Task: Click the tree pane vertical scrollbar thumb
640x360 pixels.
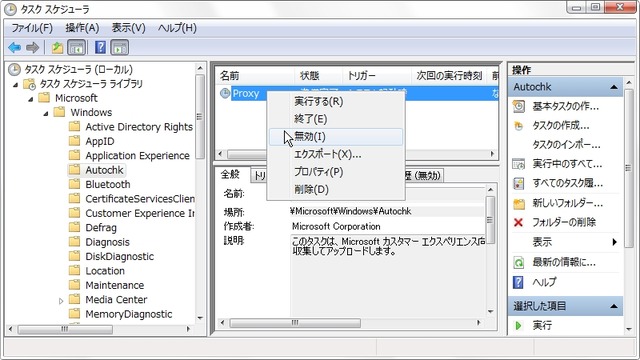Action: tap(200, 117)
